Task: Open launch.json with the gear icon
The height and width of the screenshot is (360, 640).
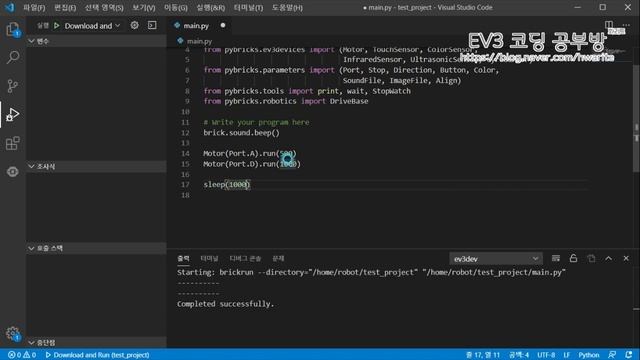Action: [134, 25]
